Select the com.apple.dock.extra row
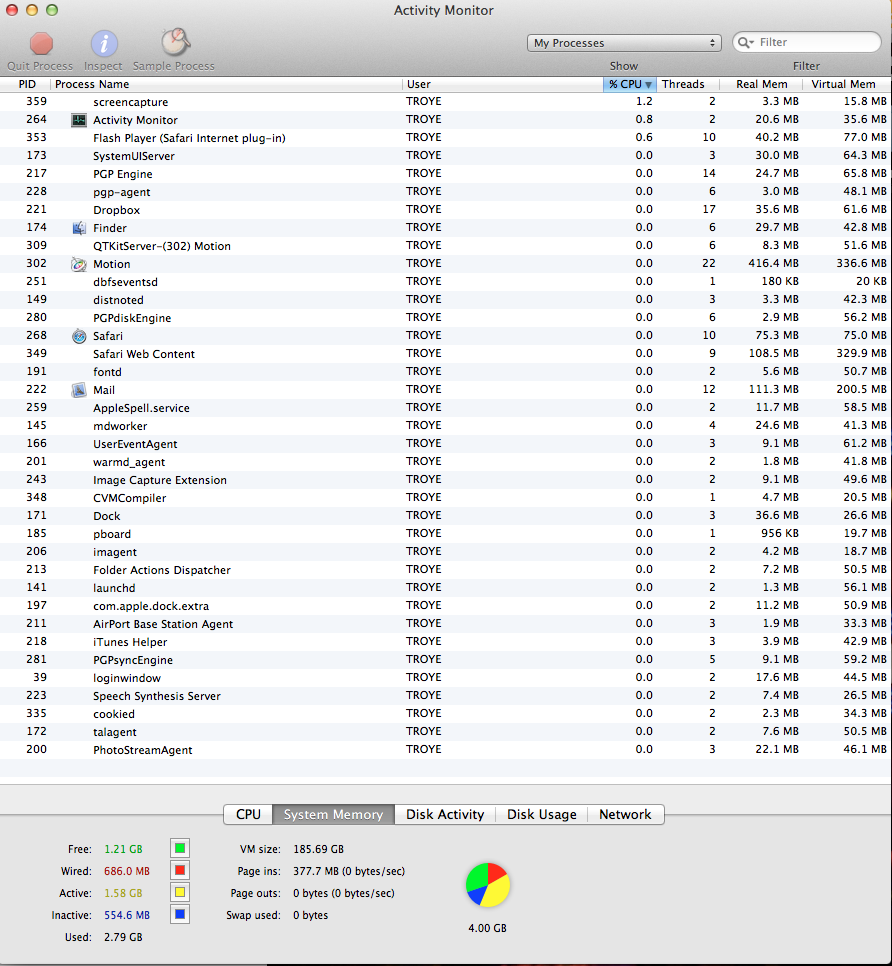 click(x=446, y=606)
